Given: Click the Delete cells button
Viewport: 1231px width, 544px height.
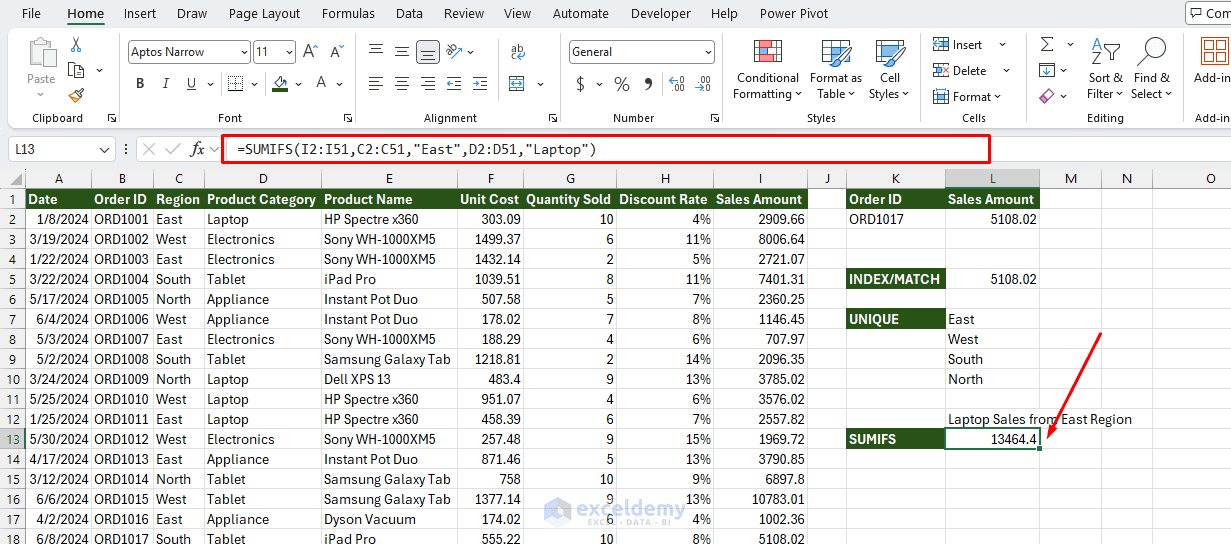Looking at the screenshot, I should [960, 70].
